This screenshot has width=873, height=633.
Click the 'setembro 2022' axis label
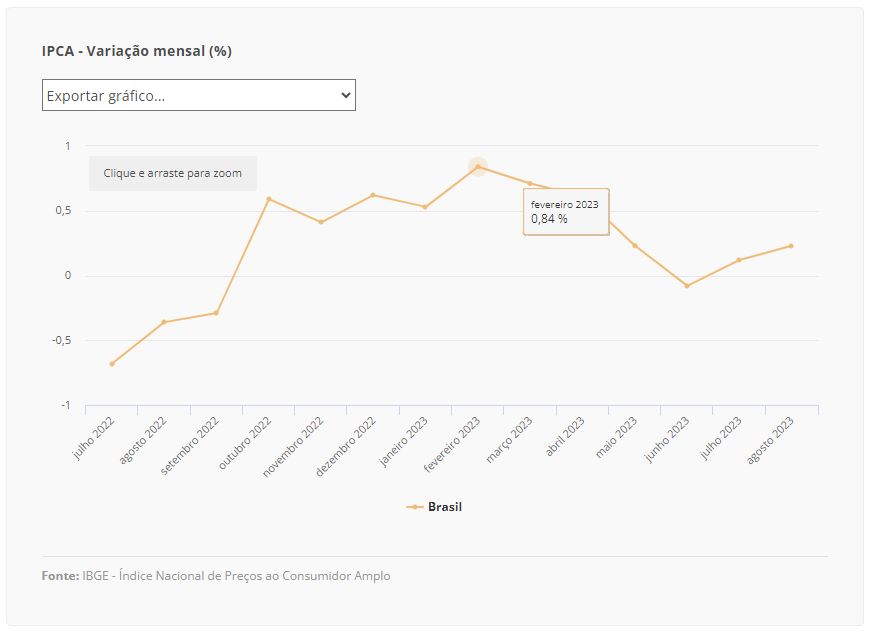[x=190, y=446]
